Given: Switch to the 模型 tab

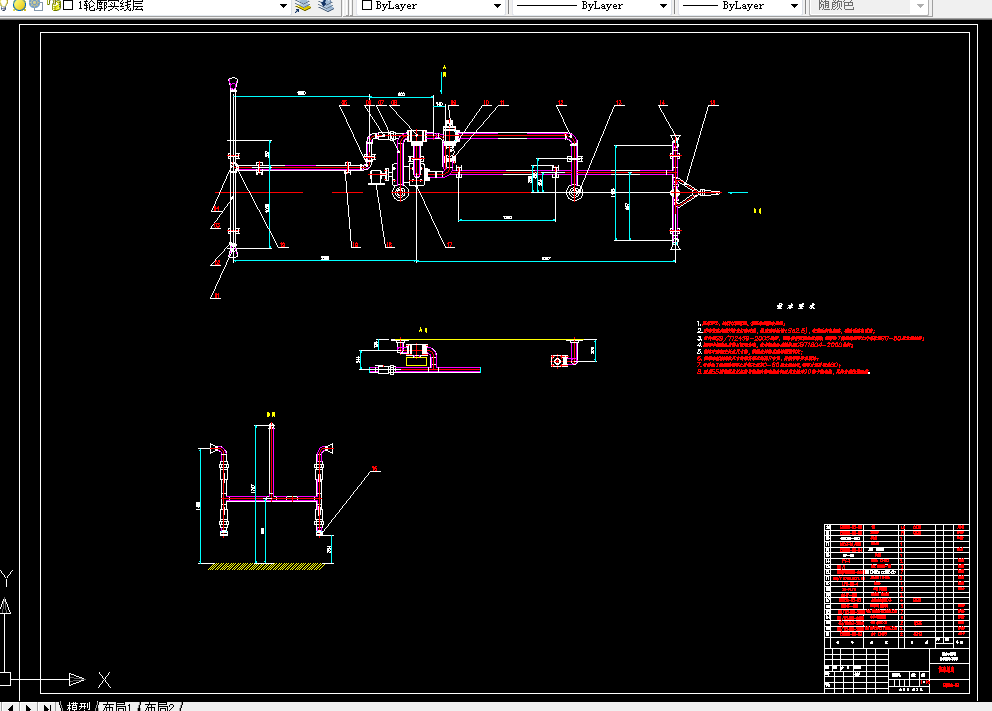Looking at the screenshot, I should (78, 706).
